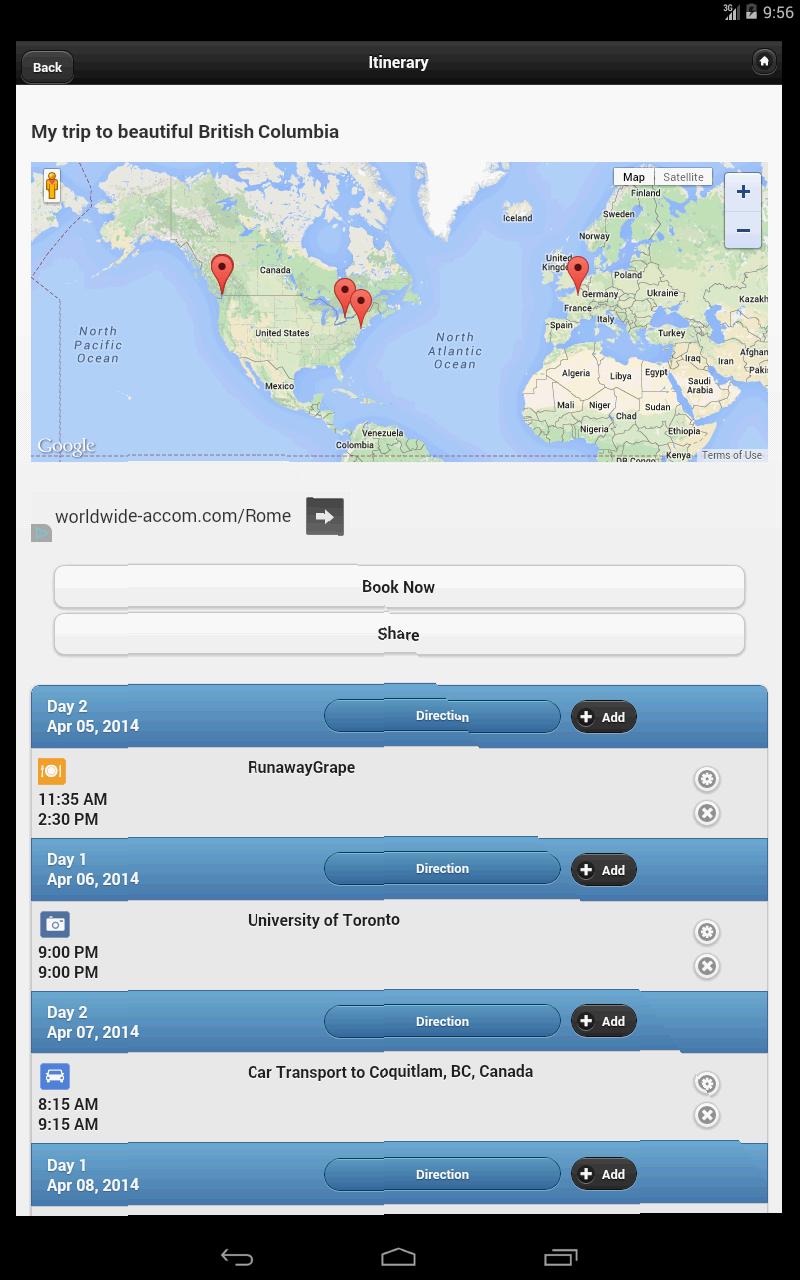Open the settings gear next to RunawayGrape

coord(707,779)
